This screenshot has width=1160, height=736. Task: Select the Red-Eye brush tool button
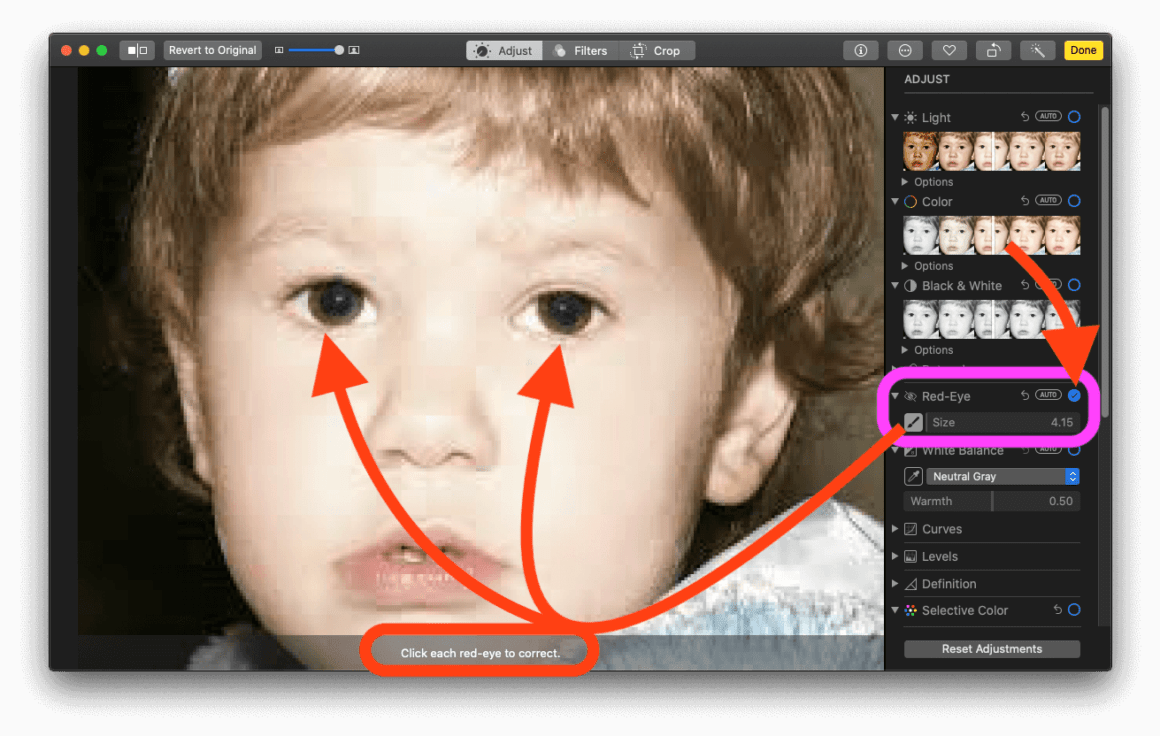[x=913, y=422]
